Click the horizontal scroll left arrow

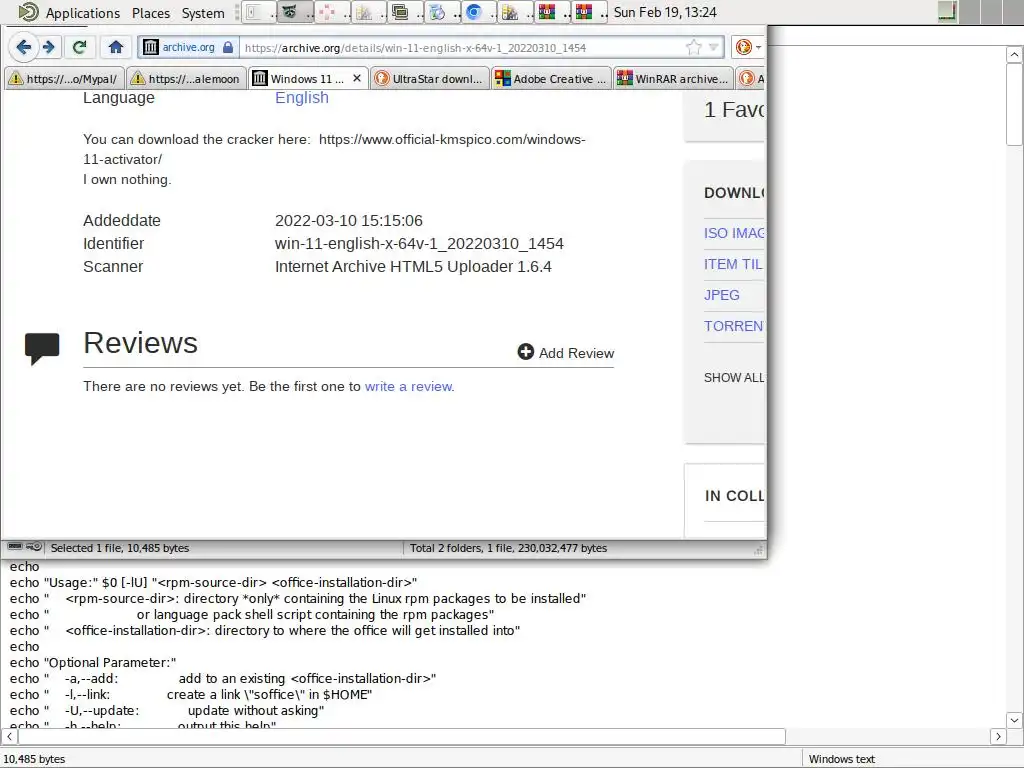coord(9,736)
